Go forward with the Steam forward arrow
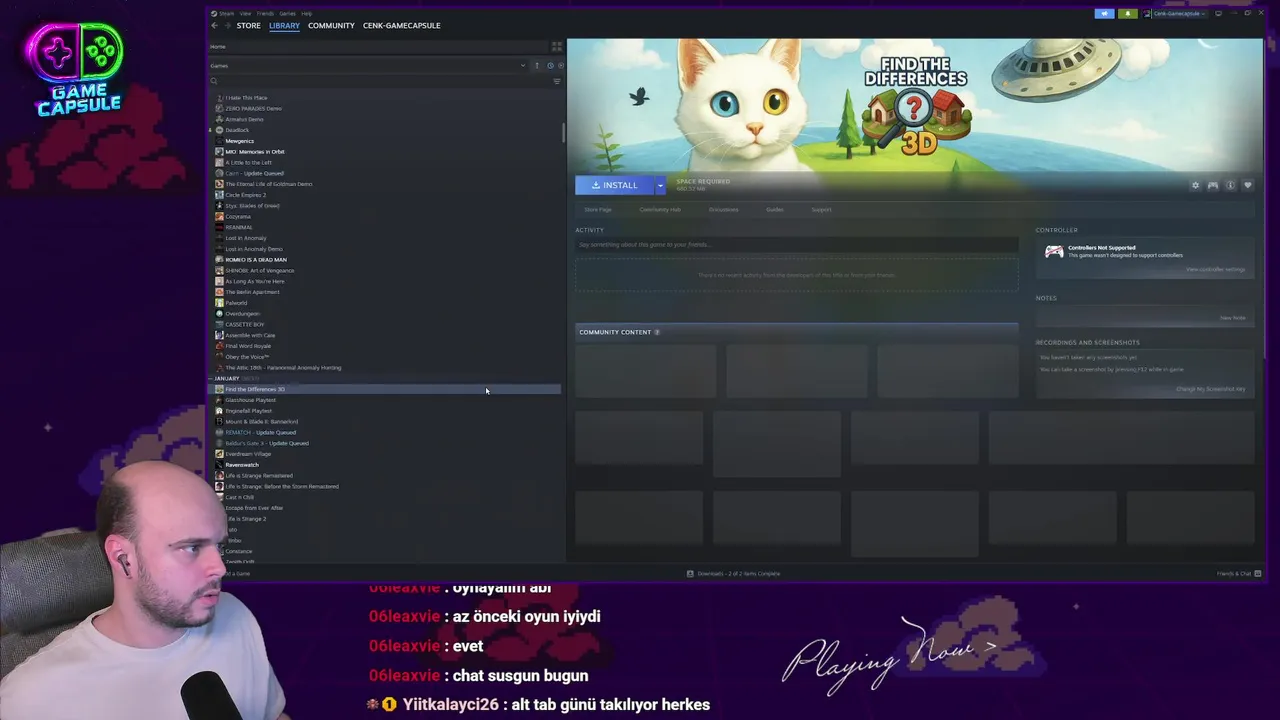This screenshot has width=1280, height=720. coord(226,25)
